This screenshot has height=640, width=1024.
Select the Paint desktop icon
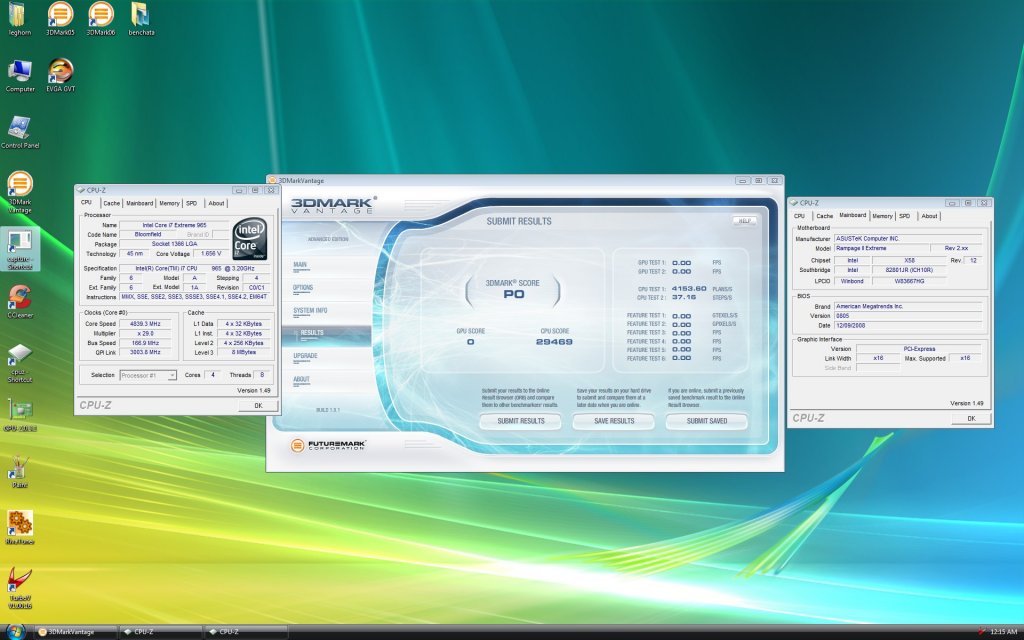20,472
